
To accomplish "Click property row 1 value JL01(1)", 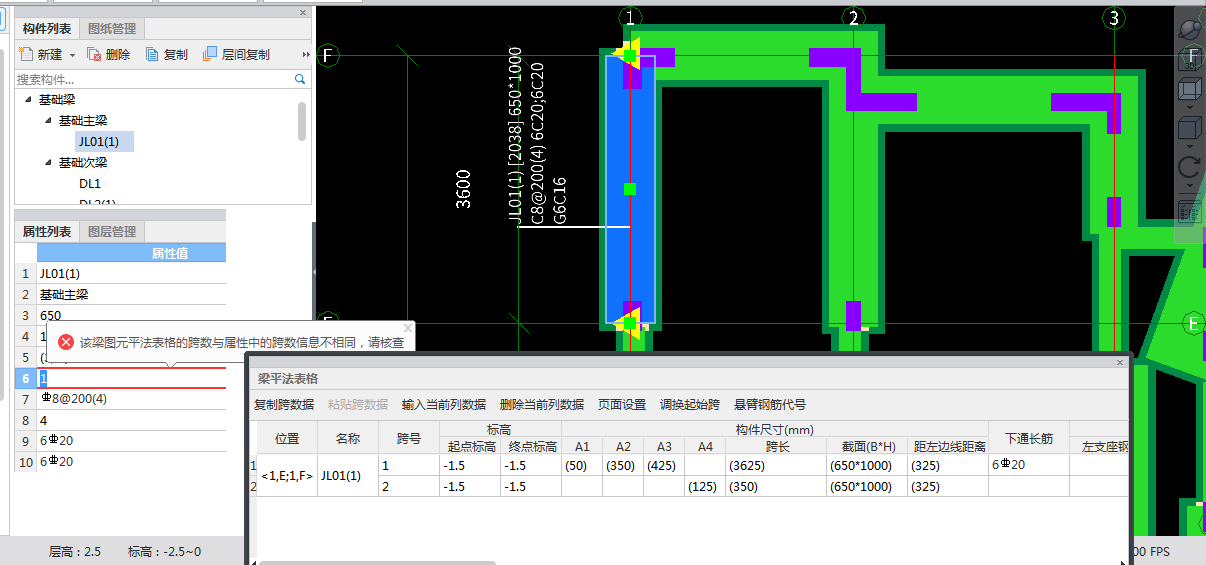I will (x=131, y=273).
